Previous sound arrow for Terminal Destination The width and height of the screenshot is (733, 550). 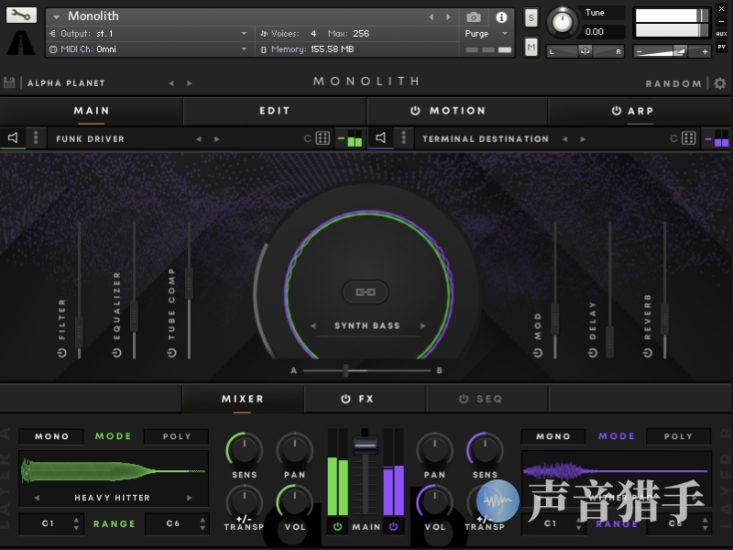click(565, 139)
